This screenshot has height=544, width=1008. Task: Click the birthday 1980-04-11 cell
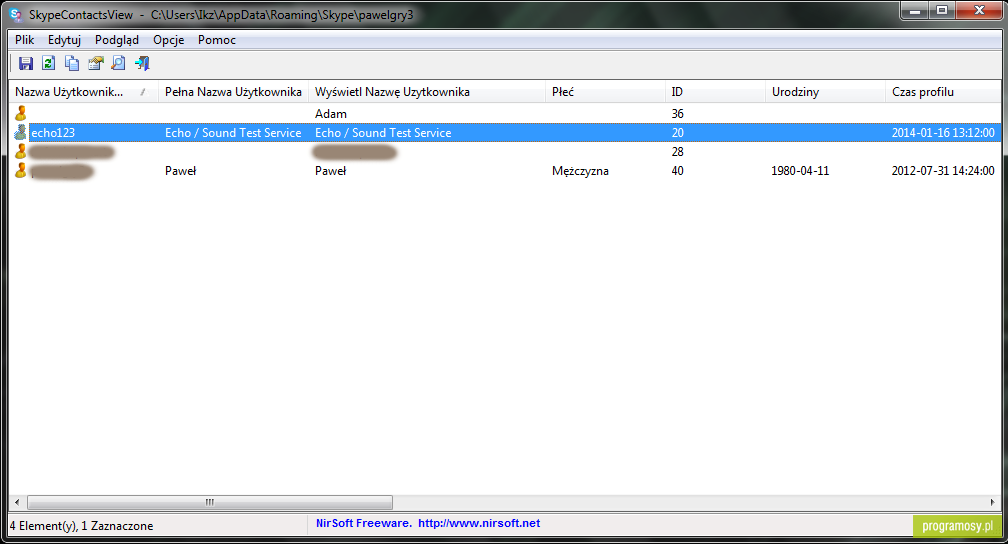tap(800, 171)
